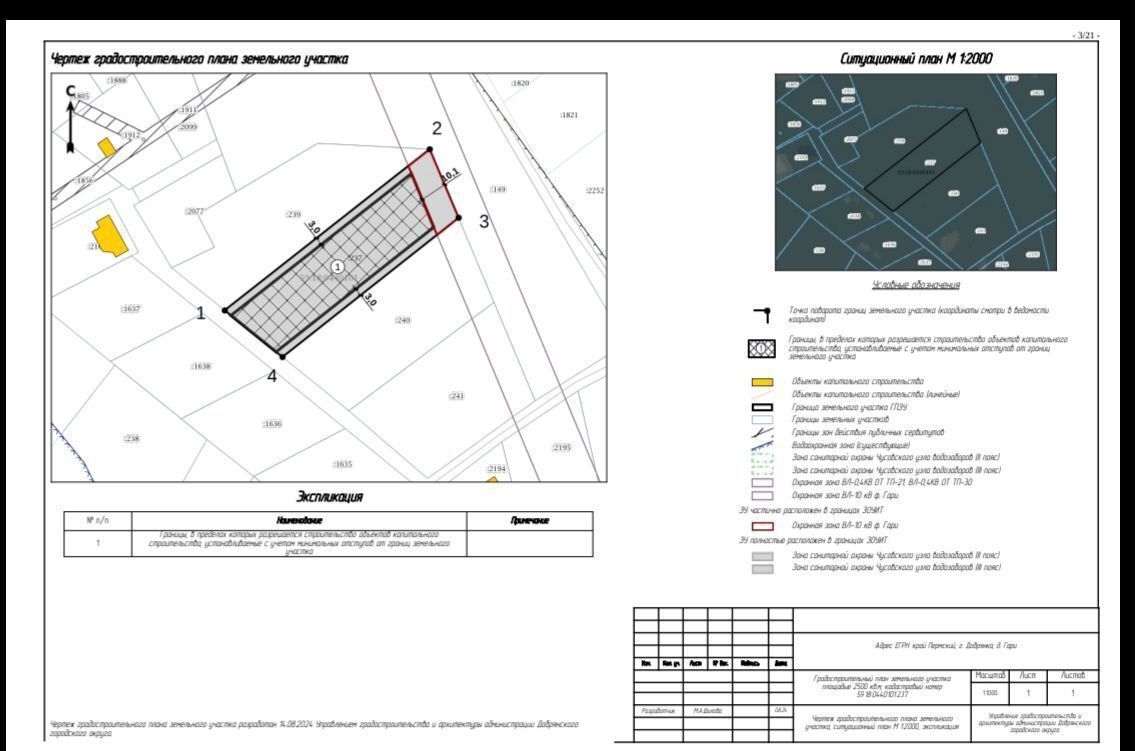The width and height of the screenshot is (1135, 751).
Task: Click the line "ЗУ полностью расположен в границах ЗОУИТ"
Action: [x=813, y=540]
